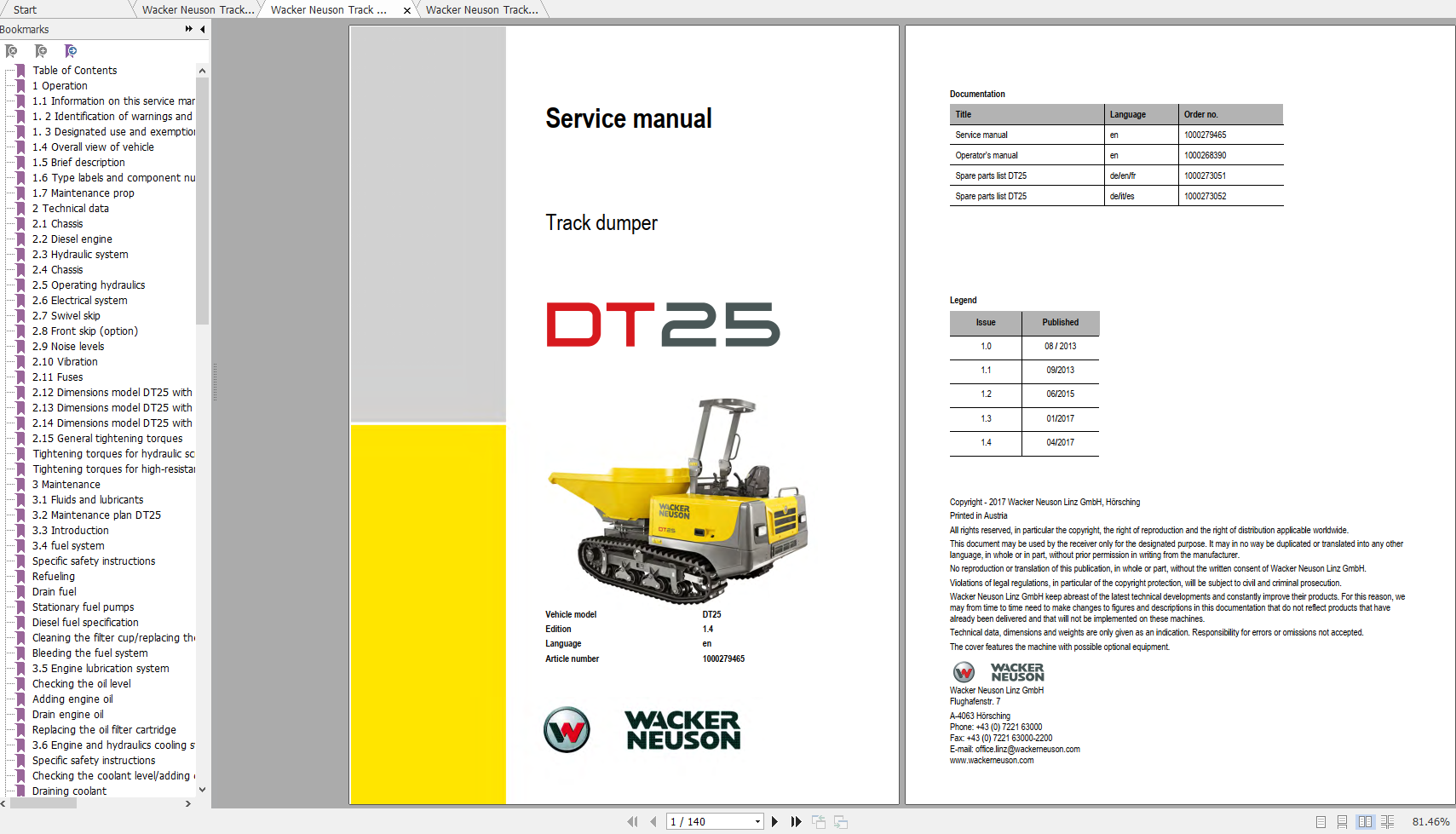Screen dimensions: 1456x834
Task: Click the previous view icon in the bottom bar
Action: point(819,821)
